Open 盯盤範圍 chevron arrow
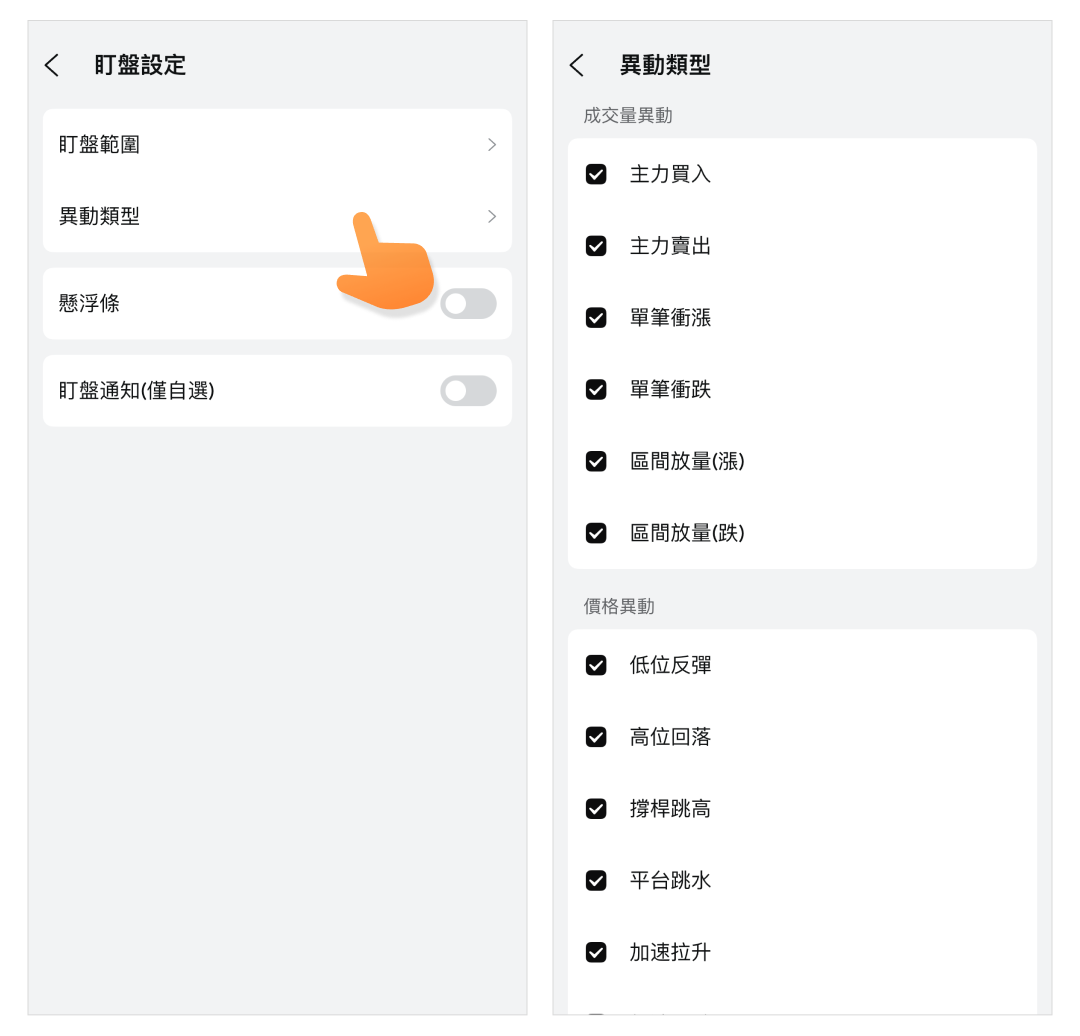 (x=491, y=145)
